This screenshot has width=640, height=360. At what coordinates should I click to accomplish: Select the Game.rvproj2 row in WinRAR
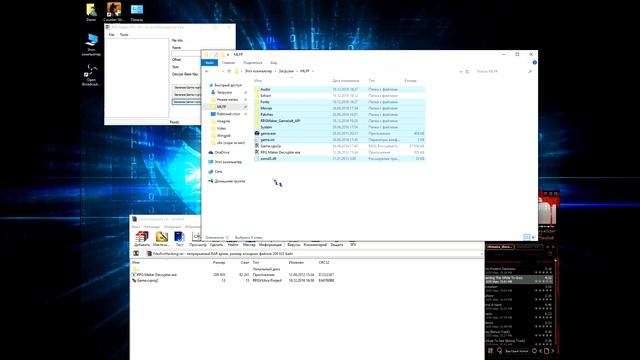233,280
